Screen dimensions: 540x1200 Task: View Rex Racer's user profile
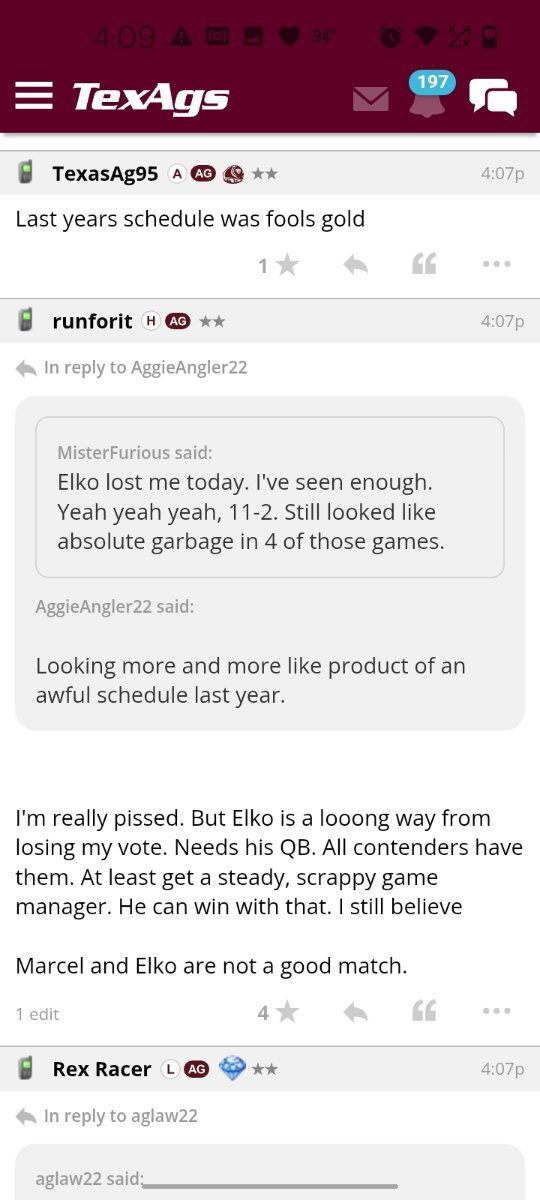102,1069
